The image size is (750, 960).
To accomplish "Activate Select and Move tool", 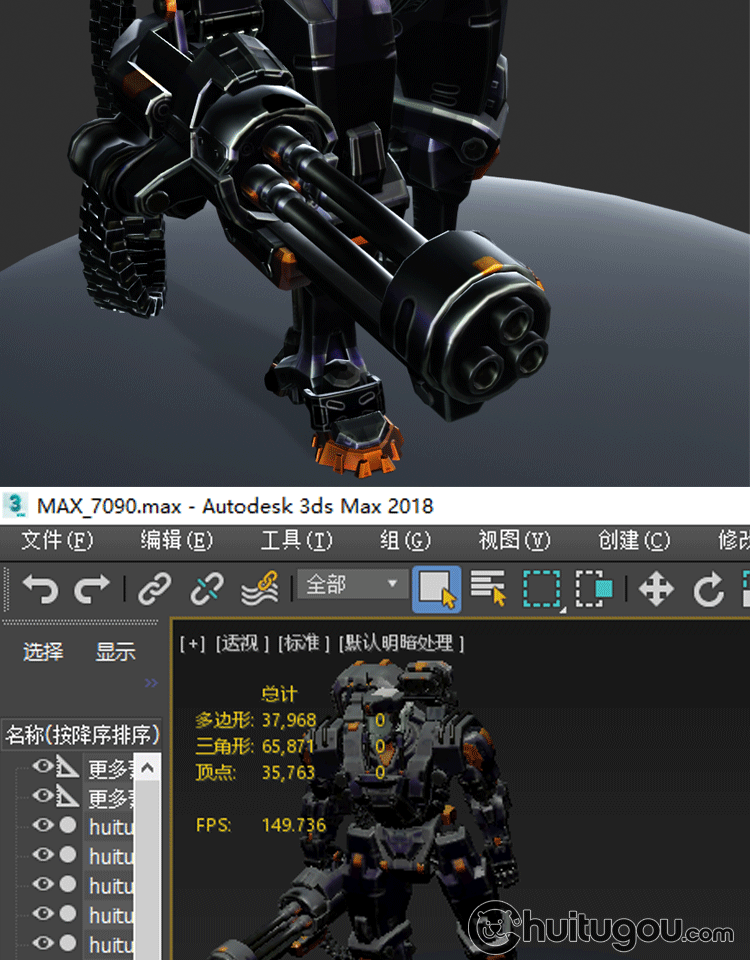I will click(656, 589).
